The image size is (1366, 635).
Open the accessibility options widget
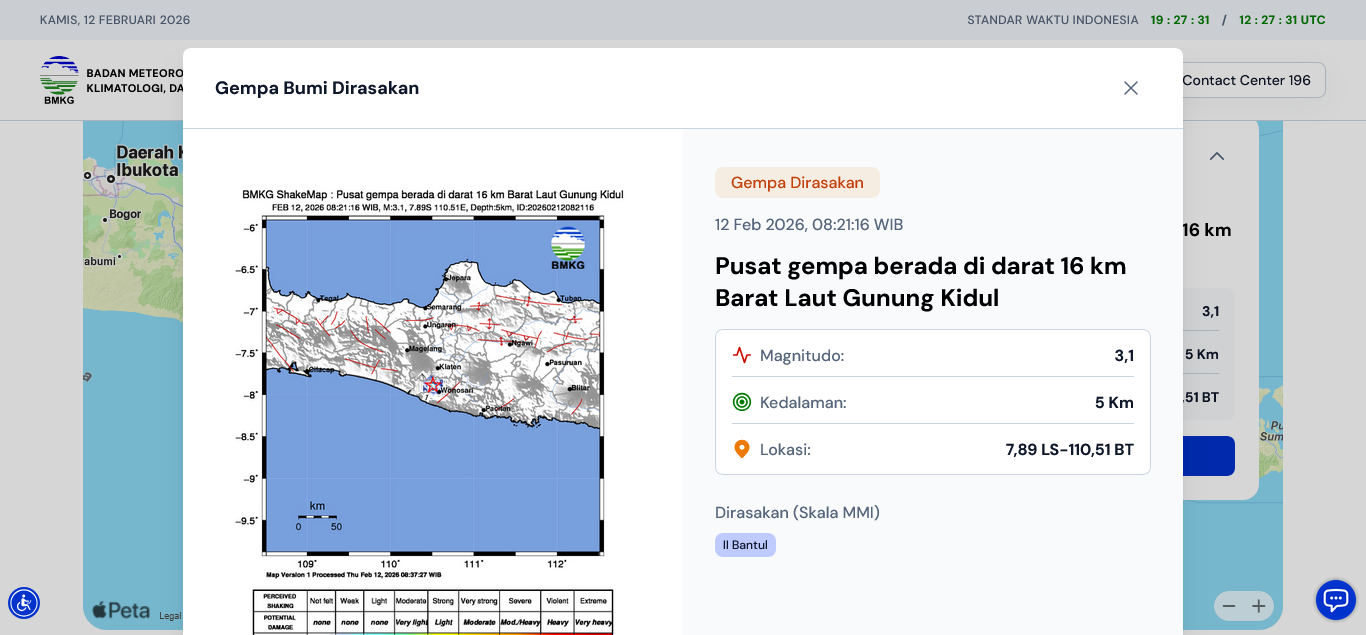[24, 603]
